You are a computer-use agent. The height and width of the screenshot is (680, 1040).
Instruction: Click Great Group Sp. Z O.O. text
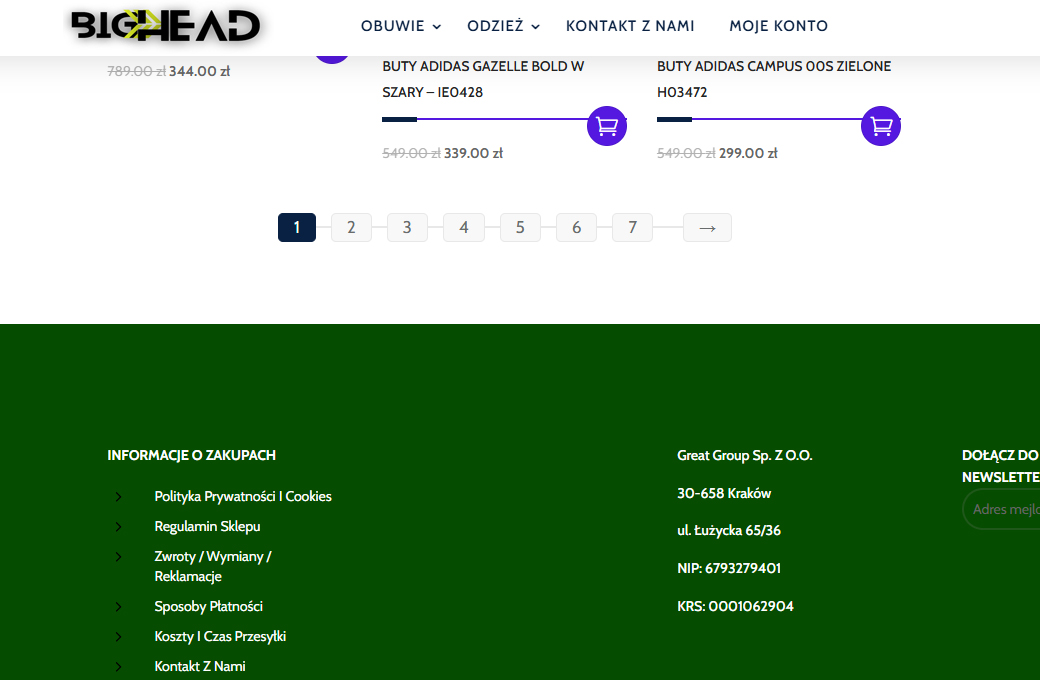tap(744, 455)
